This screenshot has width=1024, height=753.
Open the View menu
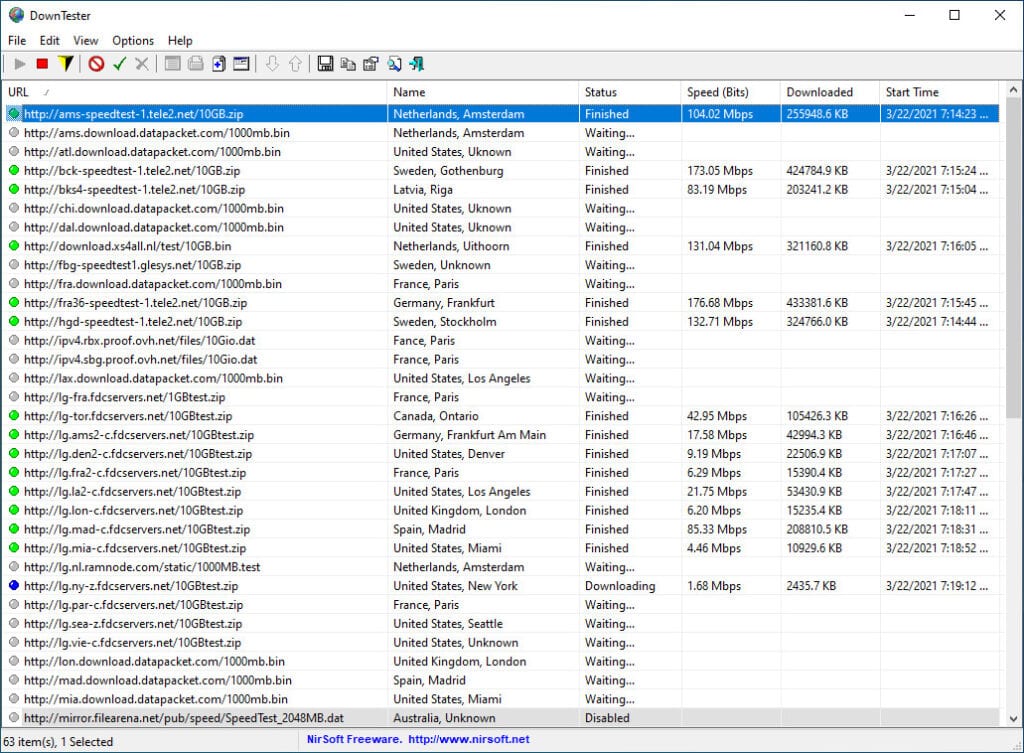click(x=86, y=41)
